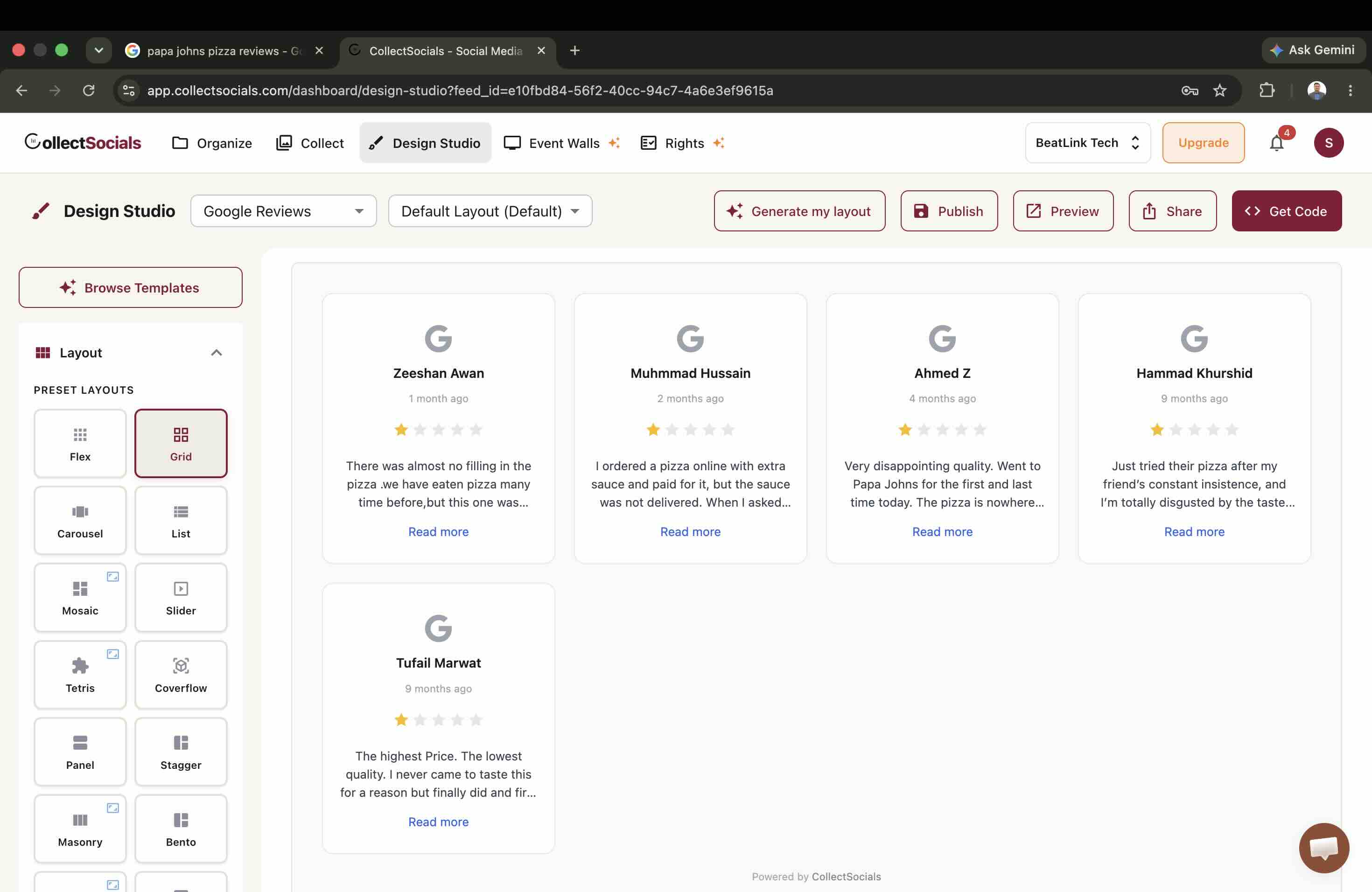View site information icon in address bar
This screenshot has height=892, width=1372.
click(128, 91)
